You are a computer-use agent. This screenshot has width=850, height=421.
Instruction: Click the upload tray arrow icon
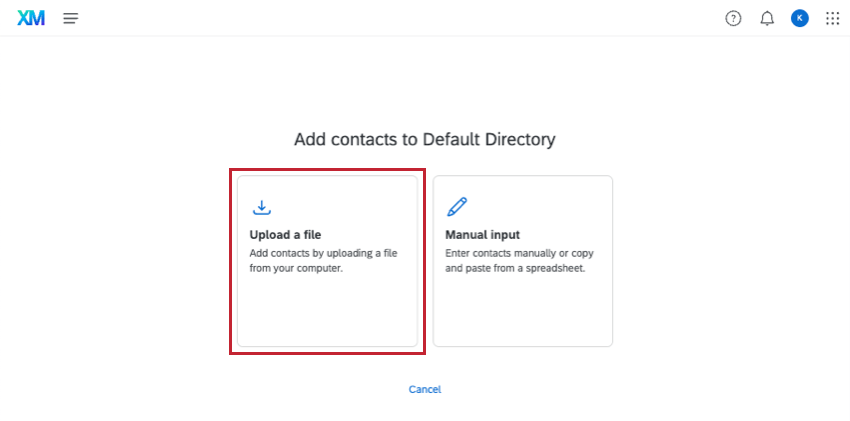click(261, 207)
